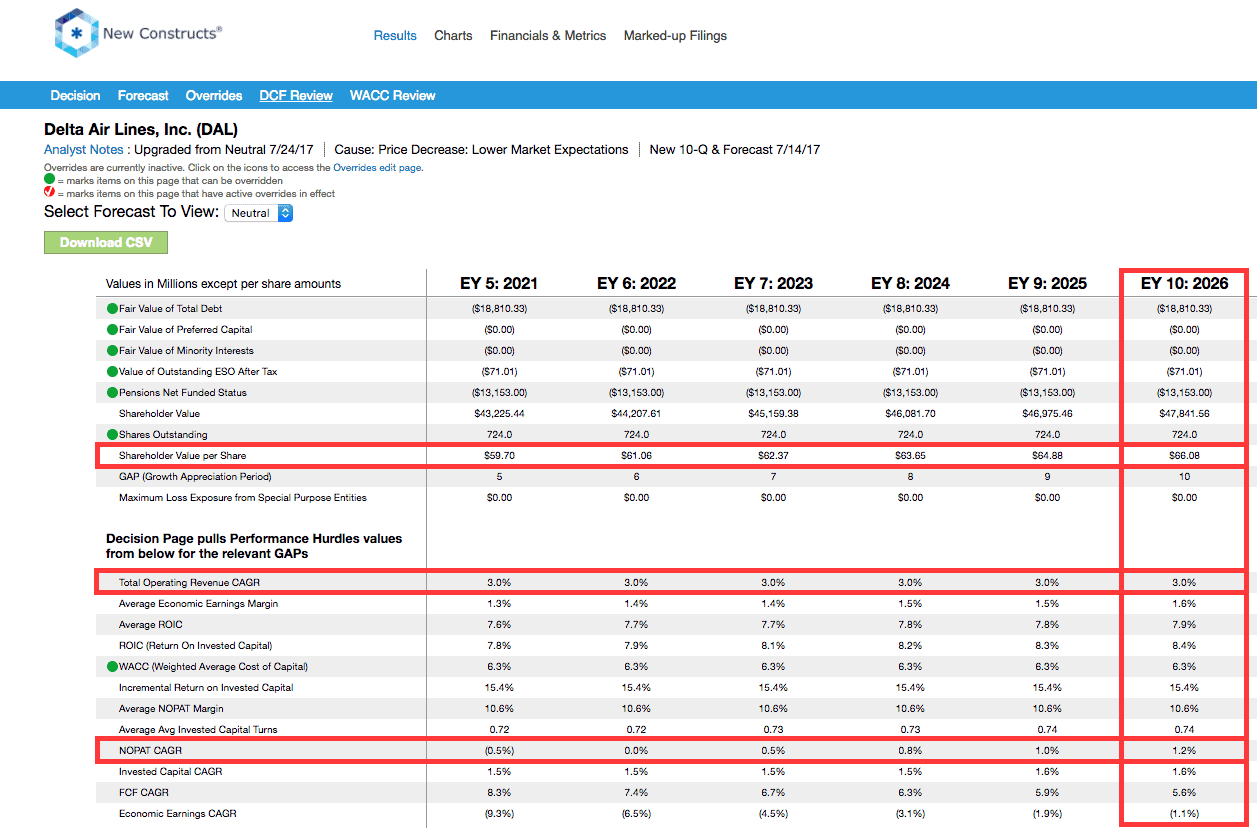Click the EY 8: 2024 column header
This screenshot has height=828, width=1257.
(x=910, y=283)
